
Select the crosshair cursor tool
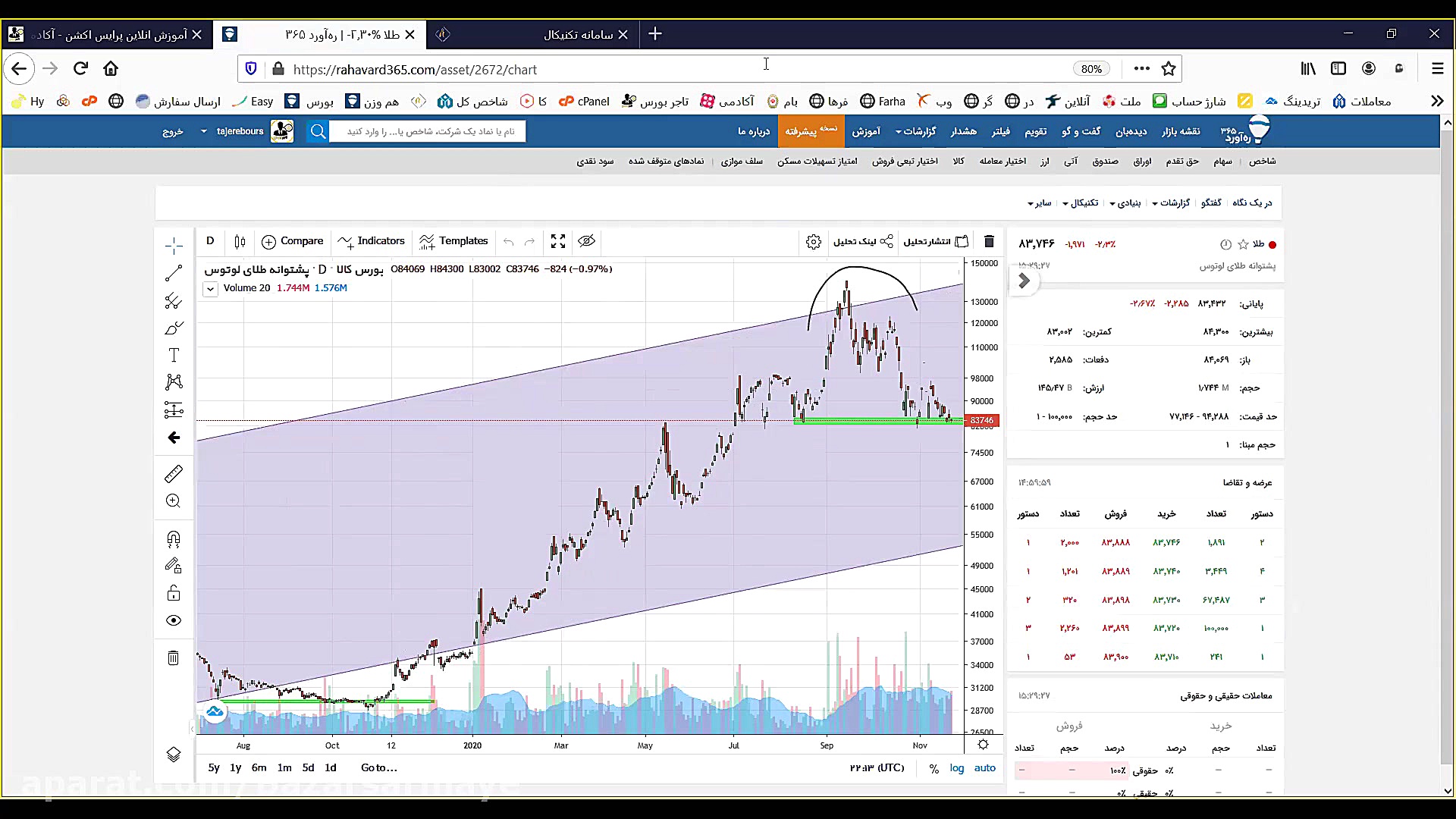174,246
